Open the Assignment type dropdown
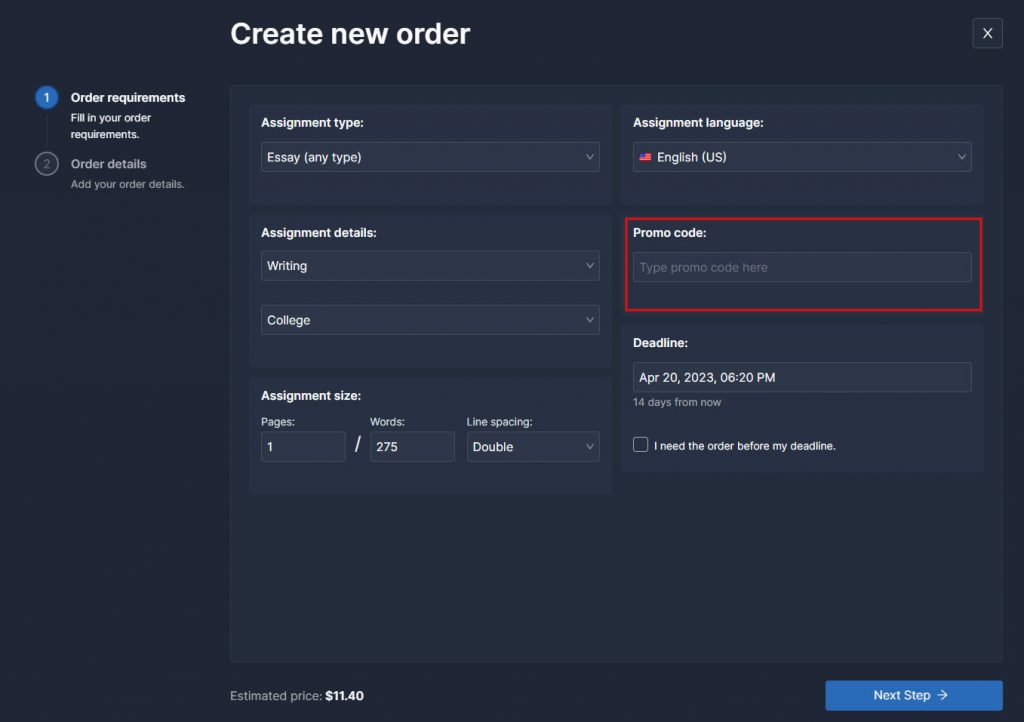This screenshot has height=722, width=1024. tap(430, 157)
